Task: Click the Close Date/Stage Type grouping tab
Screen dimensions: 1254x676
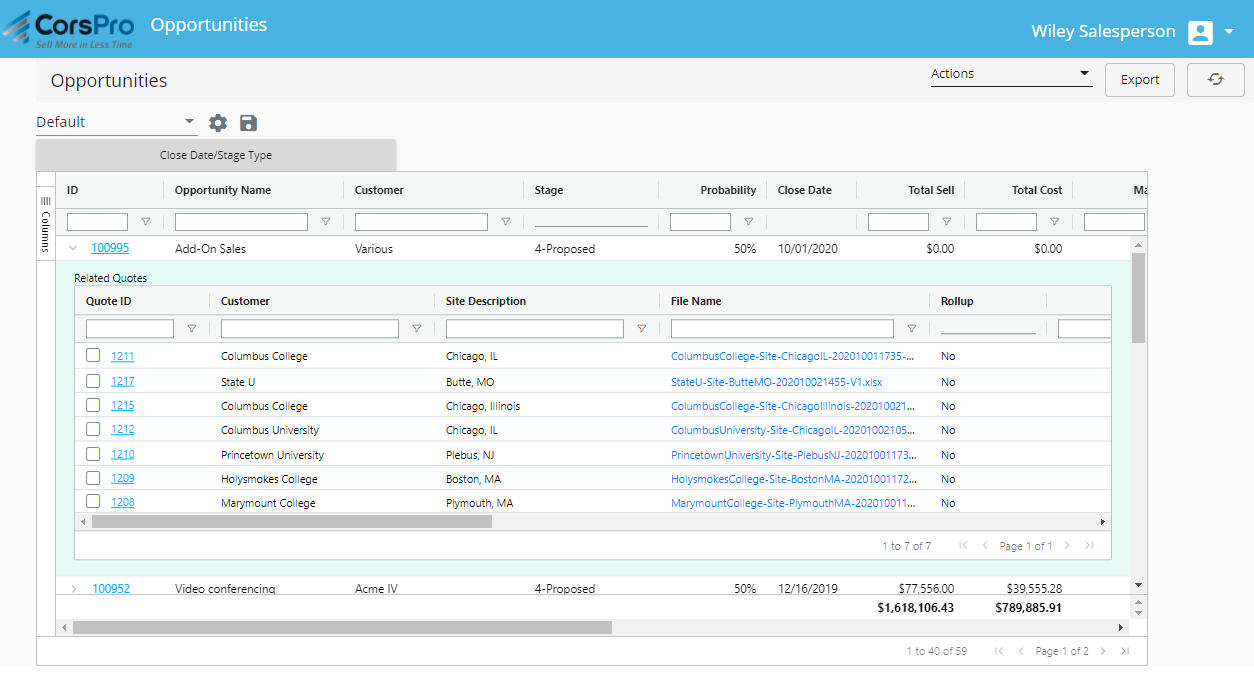Action: 215,155
